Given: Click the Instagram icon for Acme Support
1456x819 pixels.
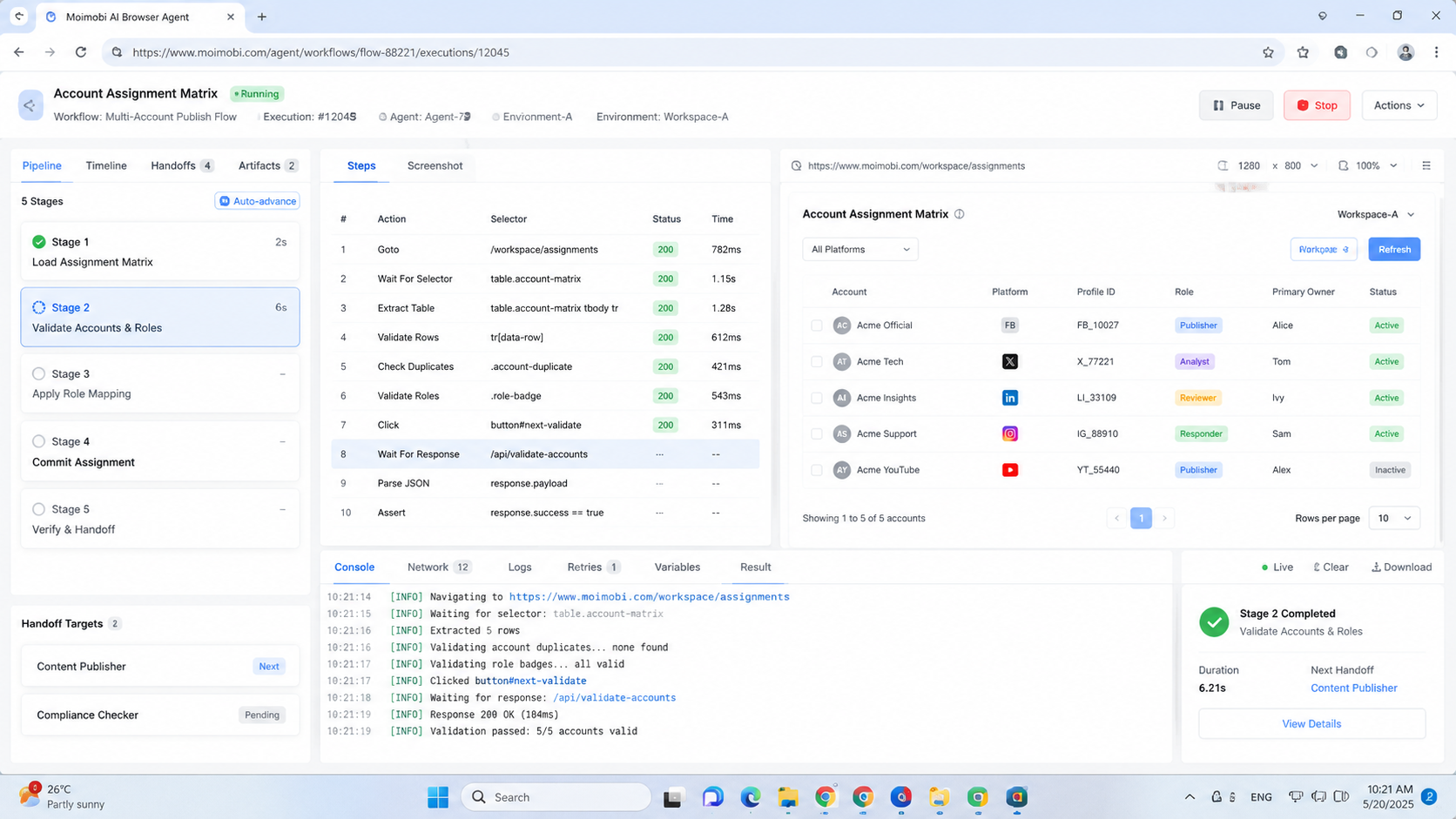Looking at the screenshot, I should point(1009,433).
